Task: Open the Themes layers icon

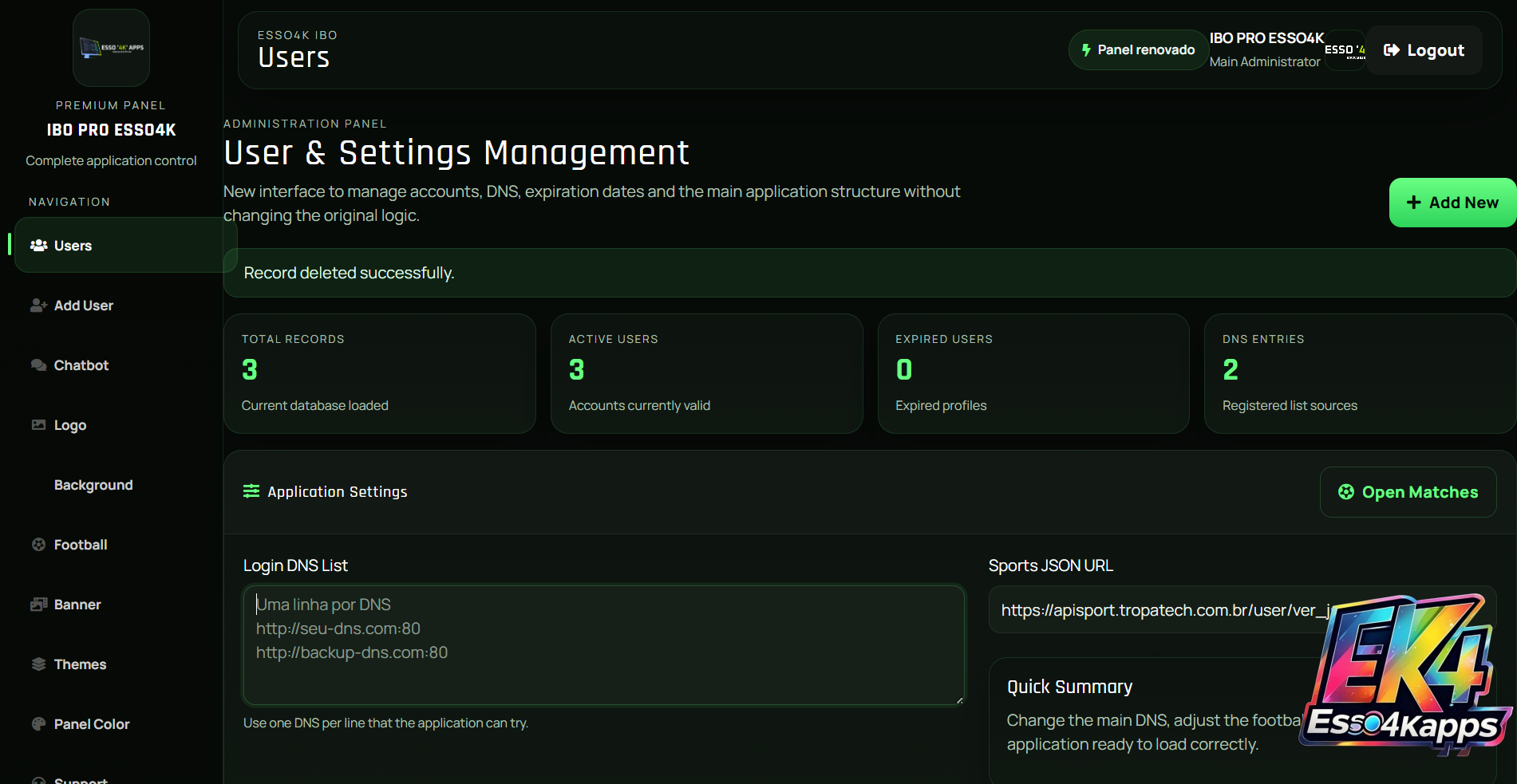Action: click(38, 664)
